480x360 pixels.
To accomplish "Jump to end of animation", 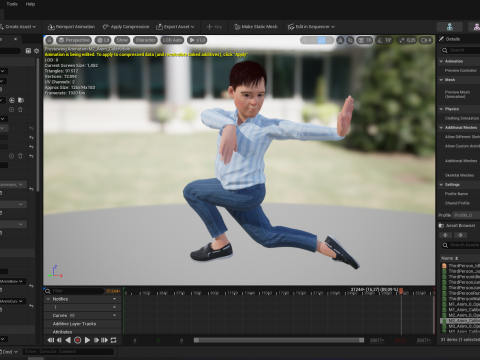I will pos(105,340).
